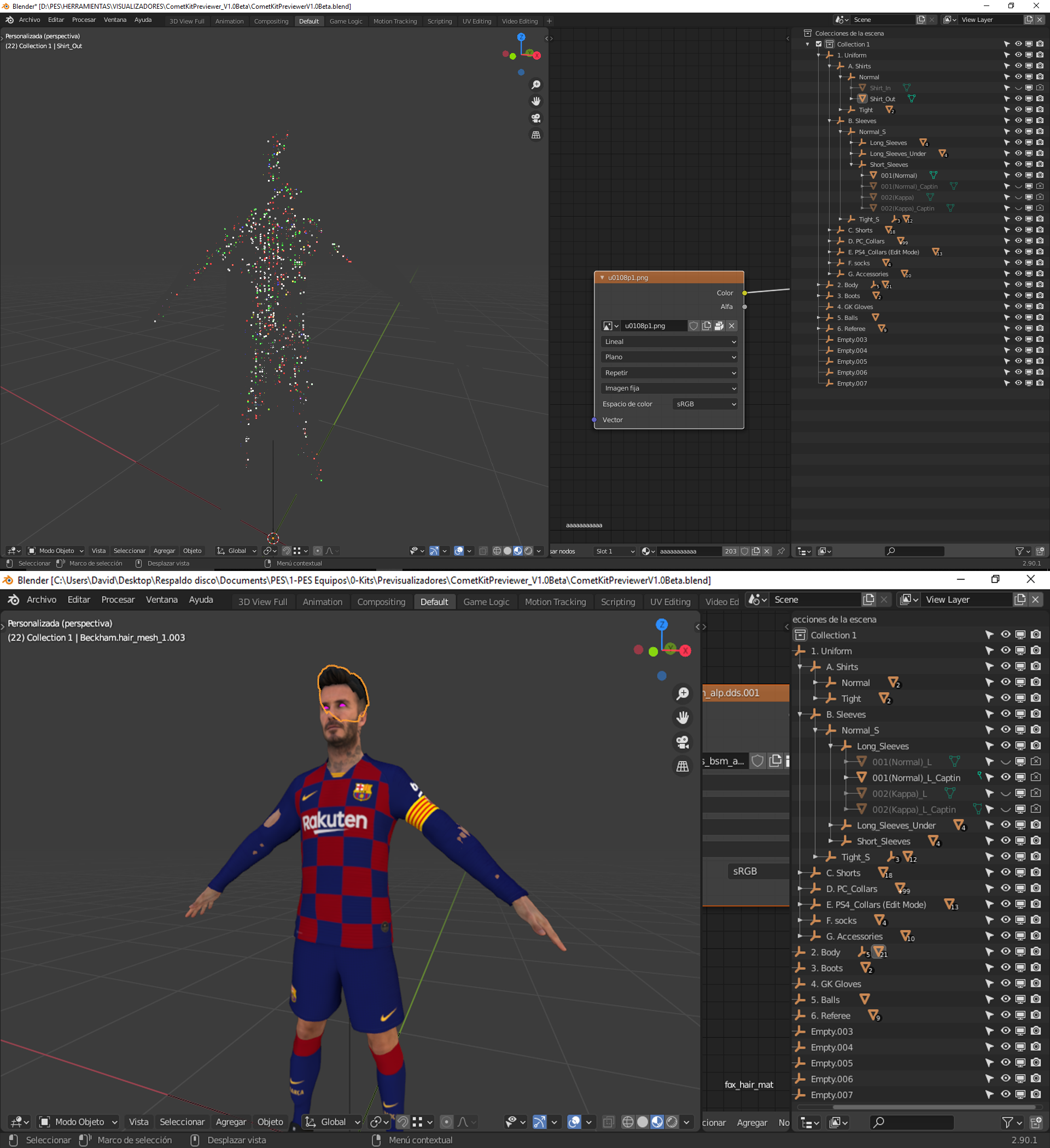Switch to Scripting tab in bottom window
The height and width of the screenshot is (1148, 1050).
pos(618,601)
